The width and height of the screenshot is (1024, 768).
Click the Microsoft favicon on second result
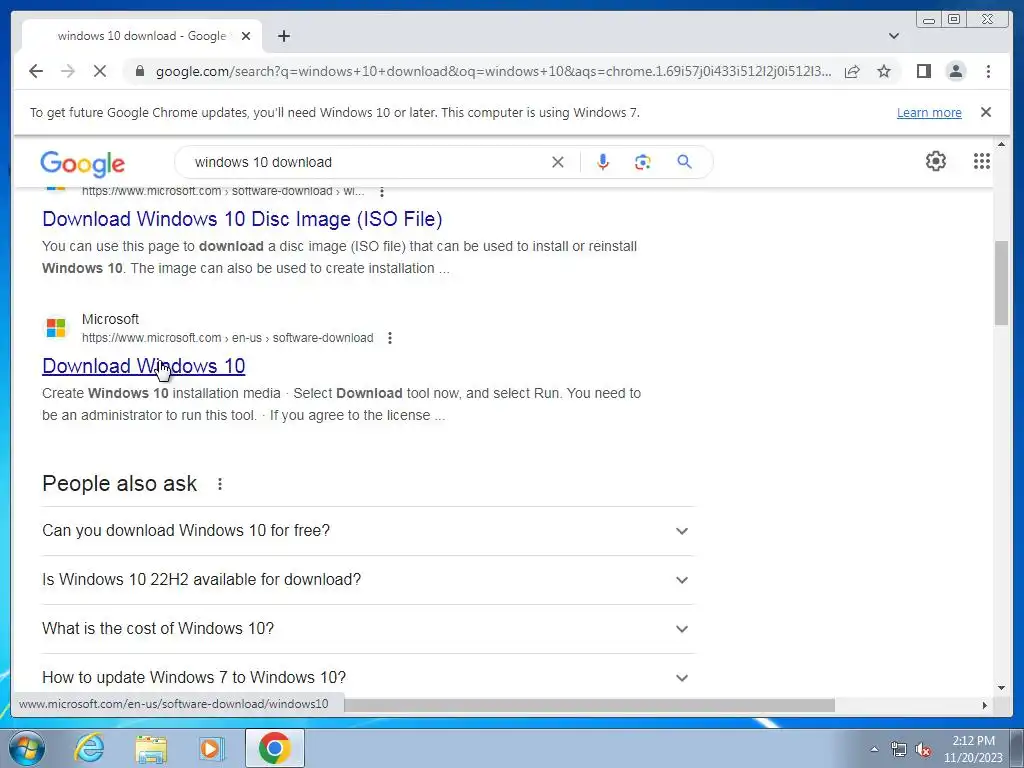click(56, 328)
